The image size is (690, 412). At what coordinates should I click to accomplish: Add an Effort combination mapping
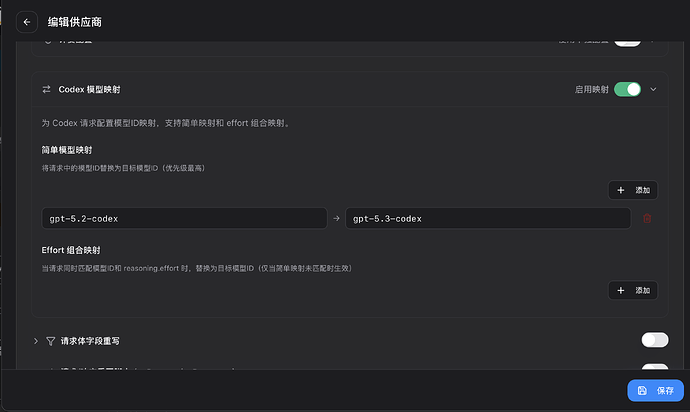pyautogui.click(x=633, y=291)
